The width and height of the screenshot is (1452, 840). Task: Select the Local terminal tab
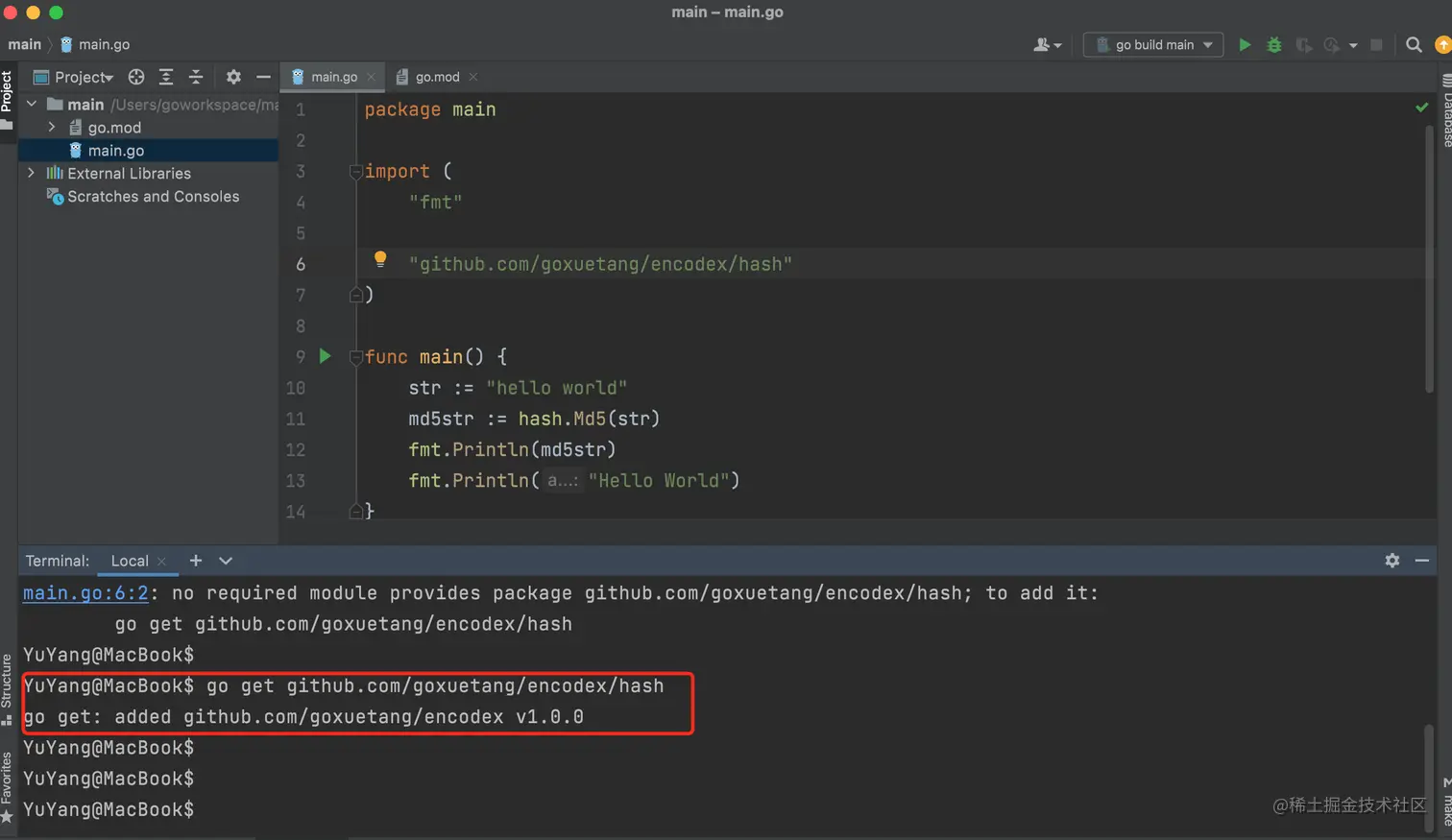tap(129, 561)
